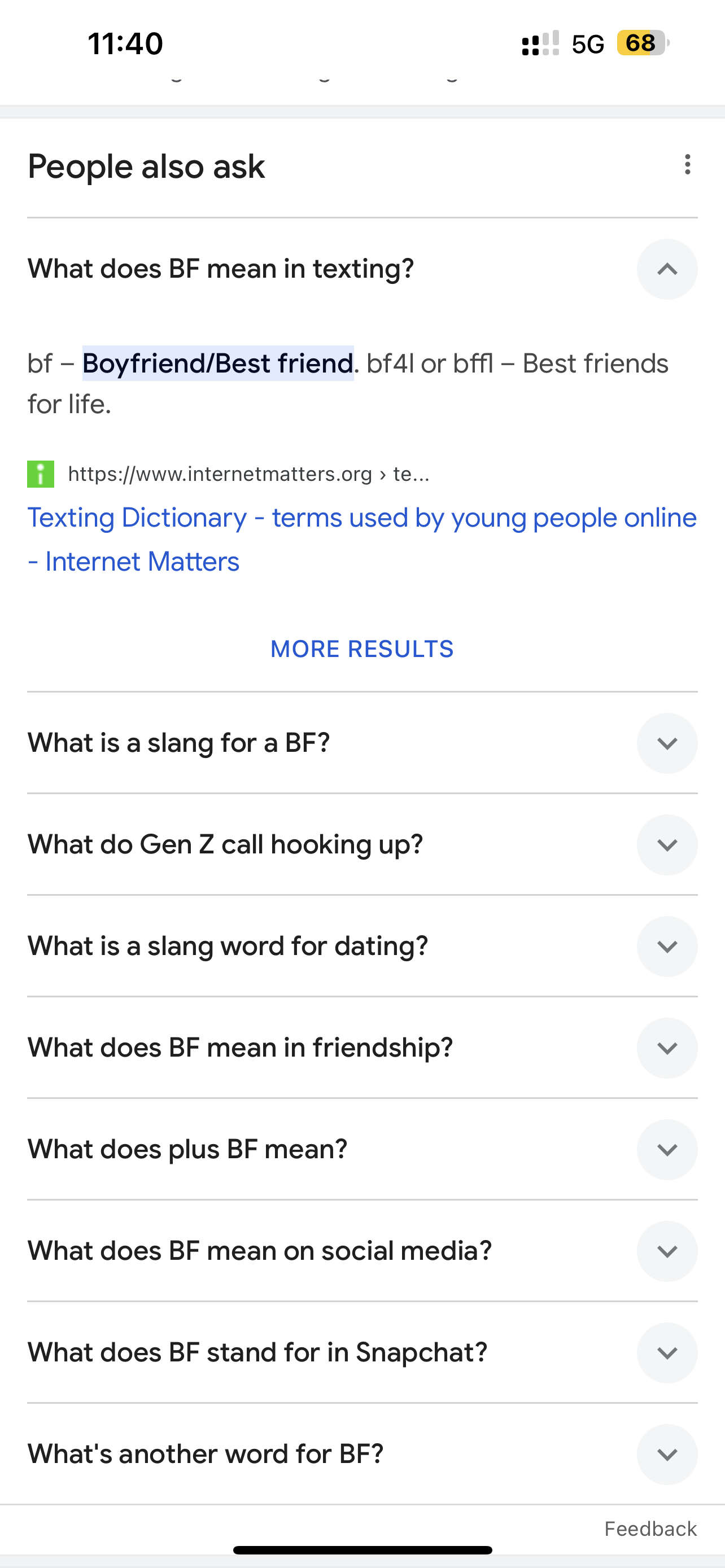Expand 'What is a slang word for dating?'
This screenshot has width=725, height=1568.
click(667, 947)
